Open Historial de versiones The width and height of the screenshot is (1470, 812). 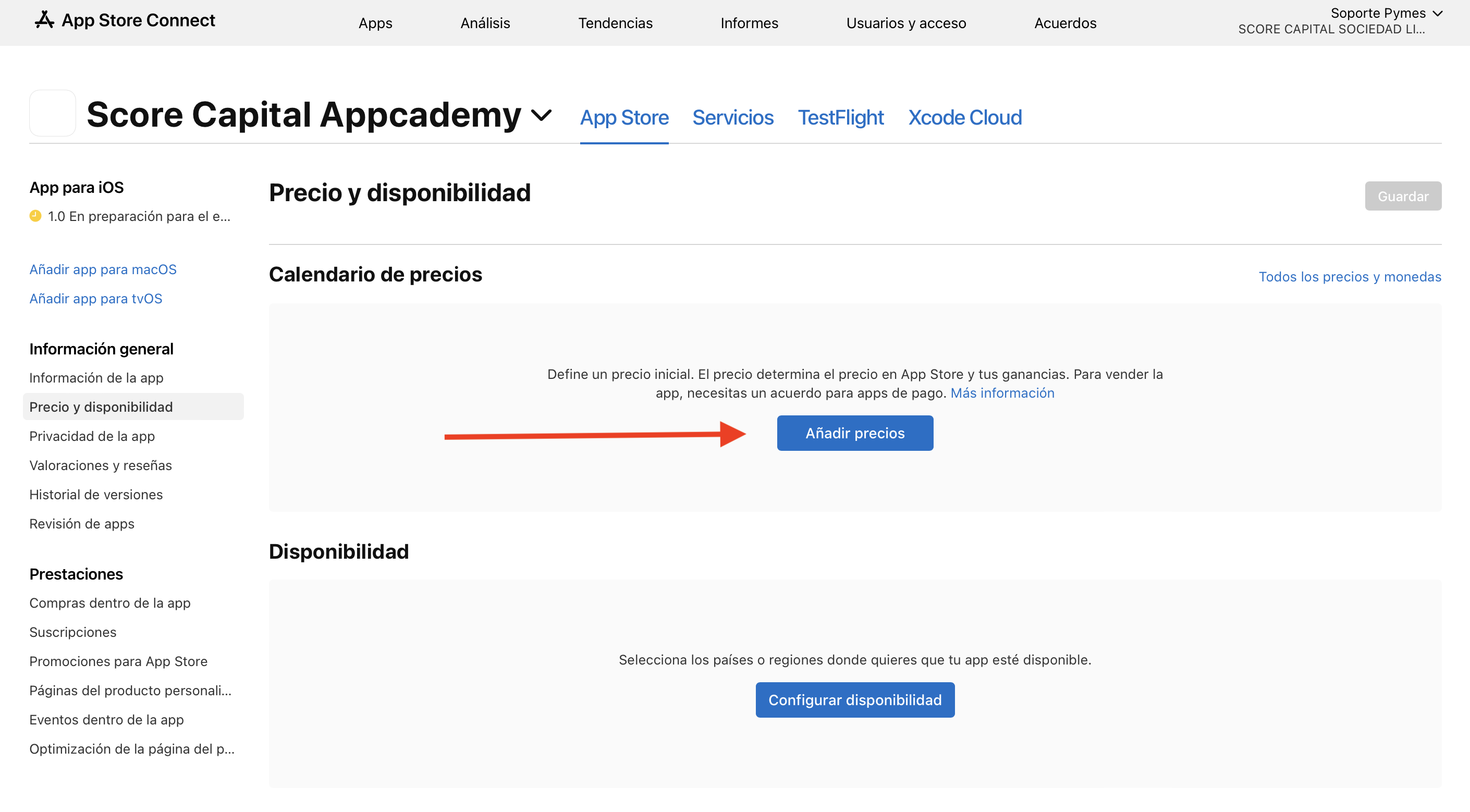click(96, 494)
